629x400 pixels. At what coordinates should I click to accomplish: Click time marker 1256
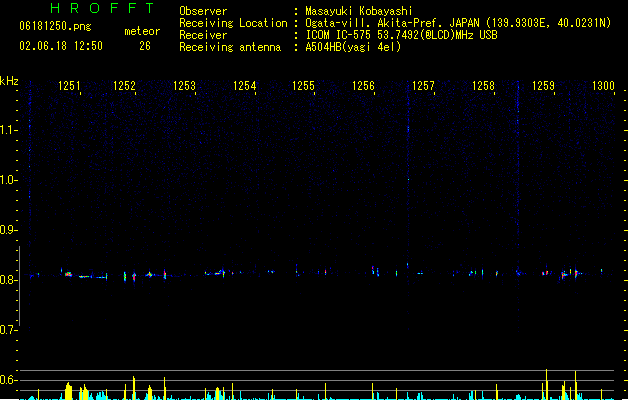tap(363, 86)
